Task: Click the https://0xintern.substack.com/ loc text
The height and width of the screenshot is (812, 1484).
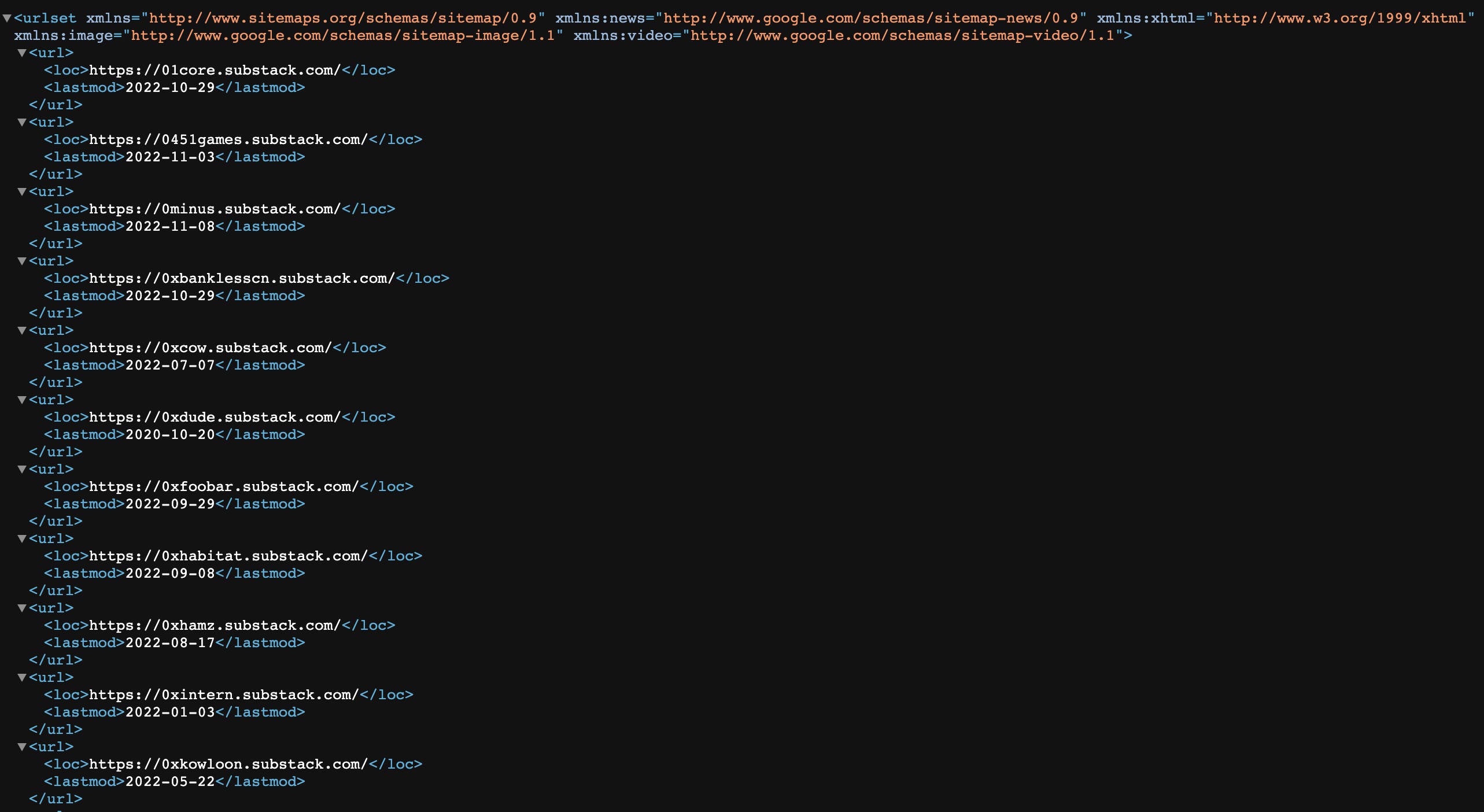Action: click(x=224, y=695)
